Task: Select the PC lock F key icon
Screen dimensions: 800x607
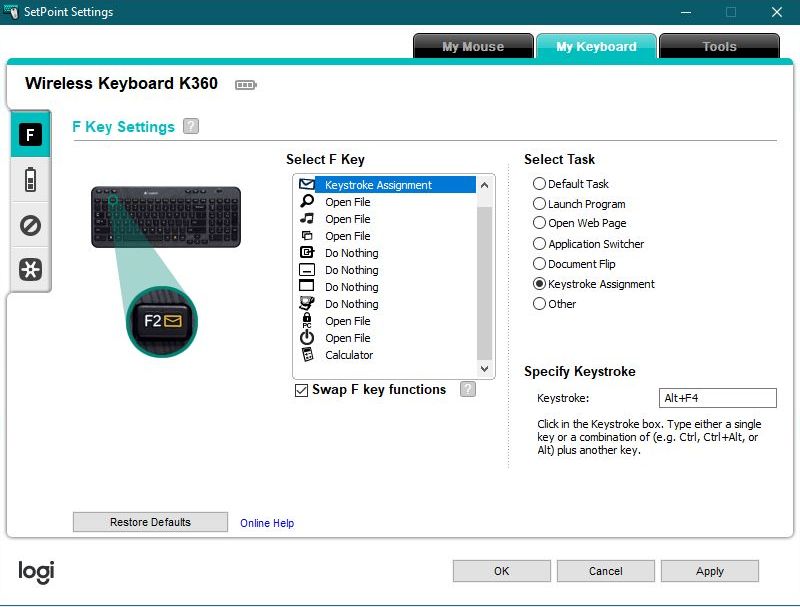Action: [x=307, y=320]
